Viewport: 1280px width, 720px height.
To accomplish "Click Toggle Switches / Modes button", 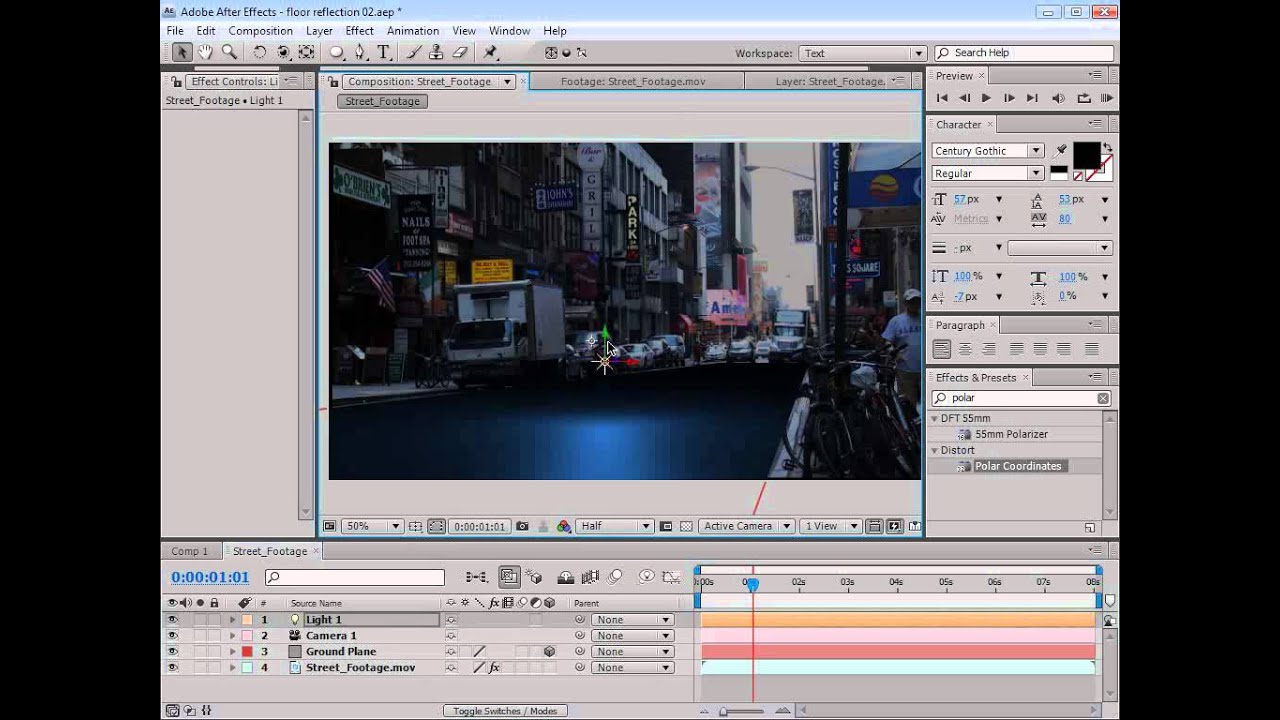I will [505, 711].
